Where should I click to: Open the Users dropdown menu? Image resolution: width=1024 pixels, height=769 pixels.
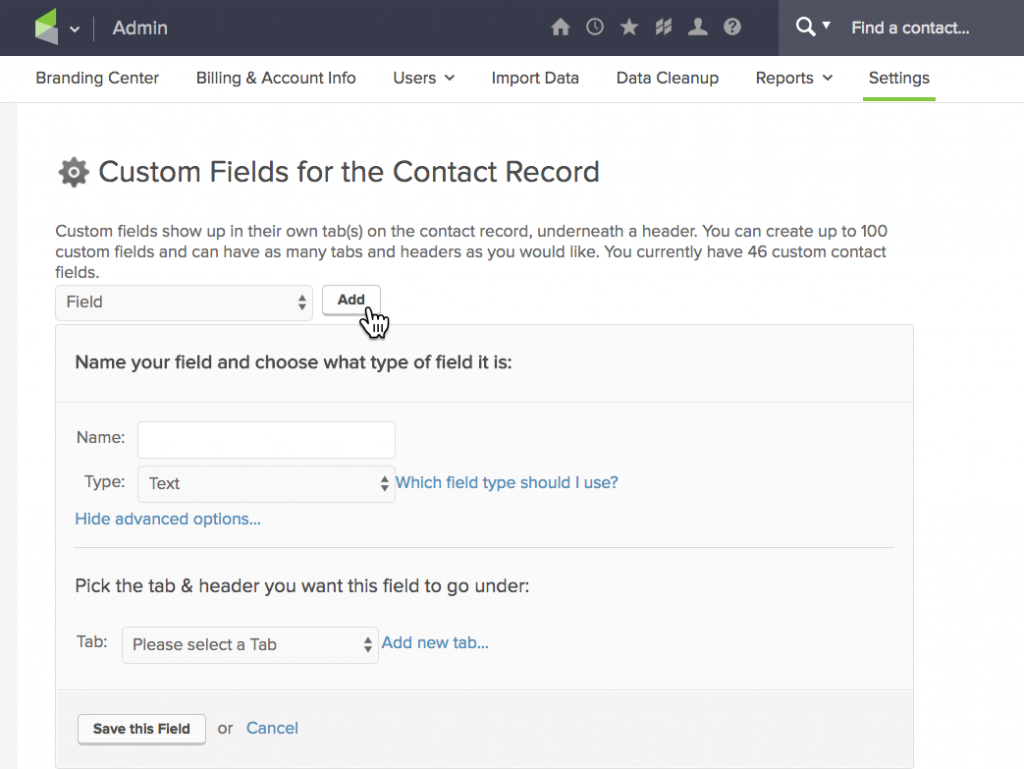pos(423,78)
